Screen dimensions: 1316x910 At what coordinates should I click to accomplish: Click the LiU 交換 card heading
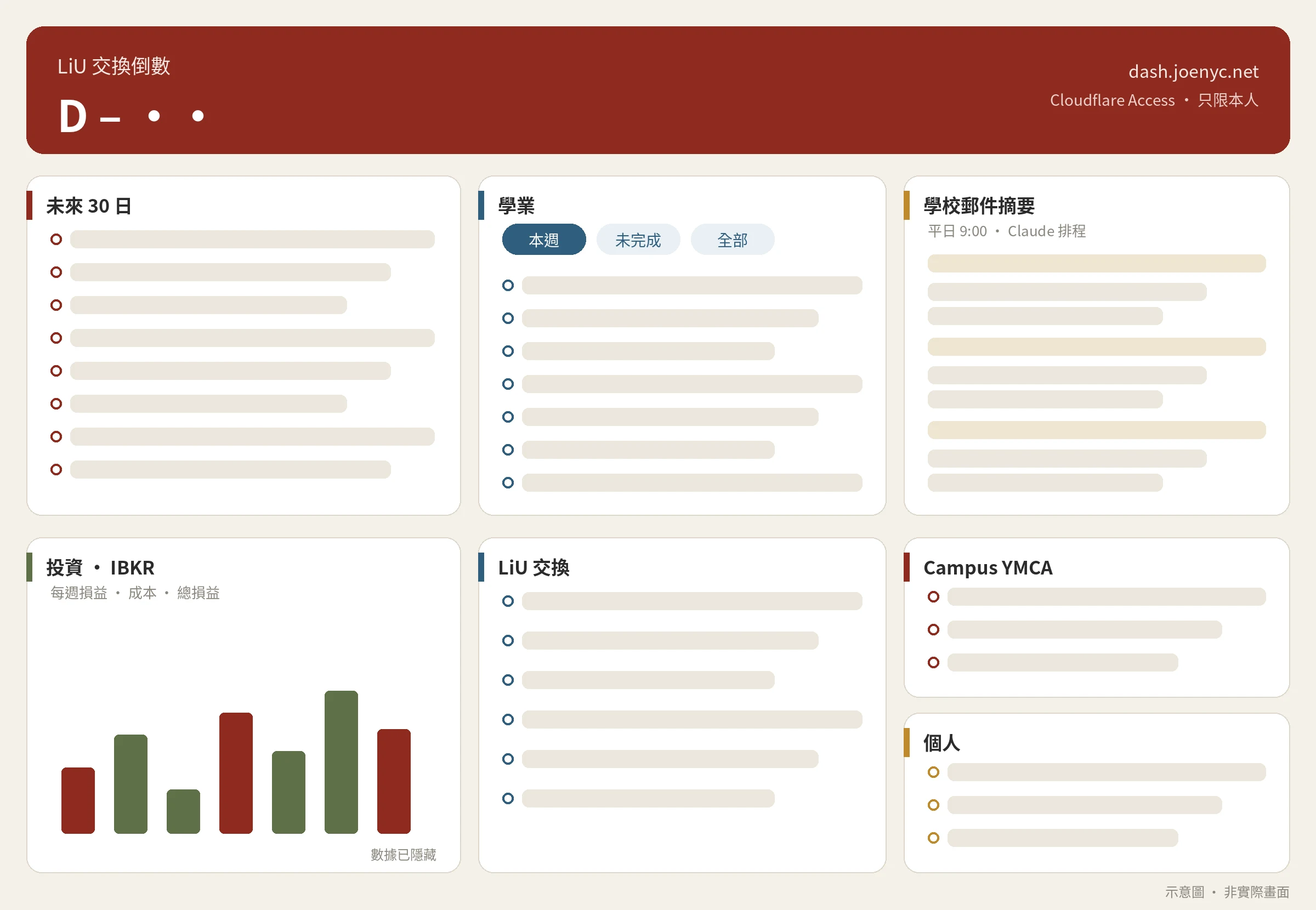pyautogui.click(x=533, y=567)
